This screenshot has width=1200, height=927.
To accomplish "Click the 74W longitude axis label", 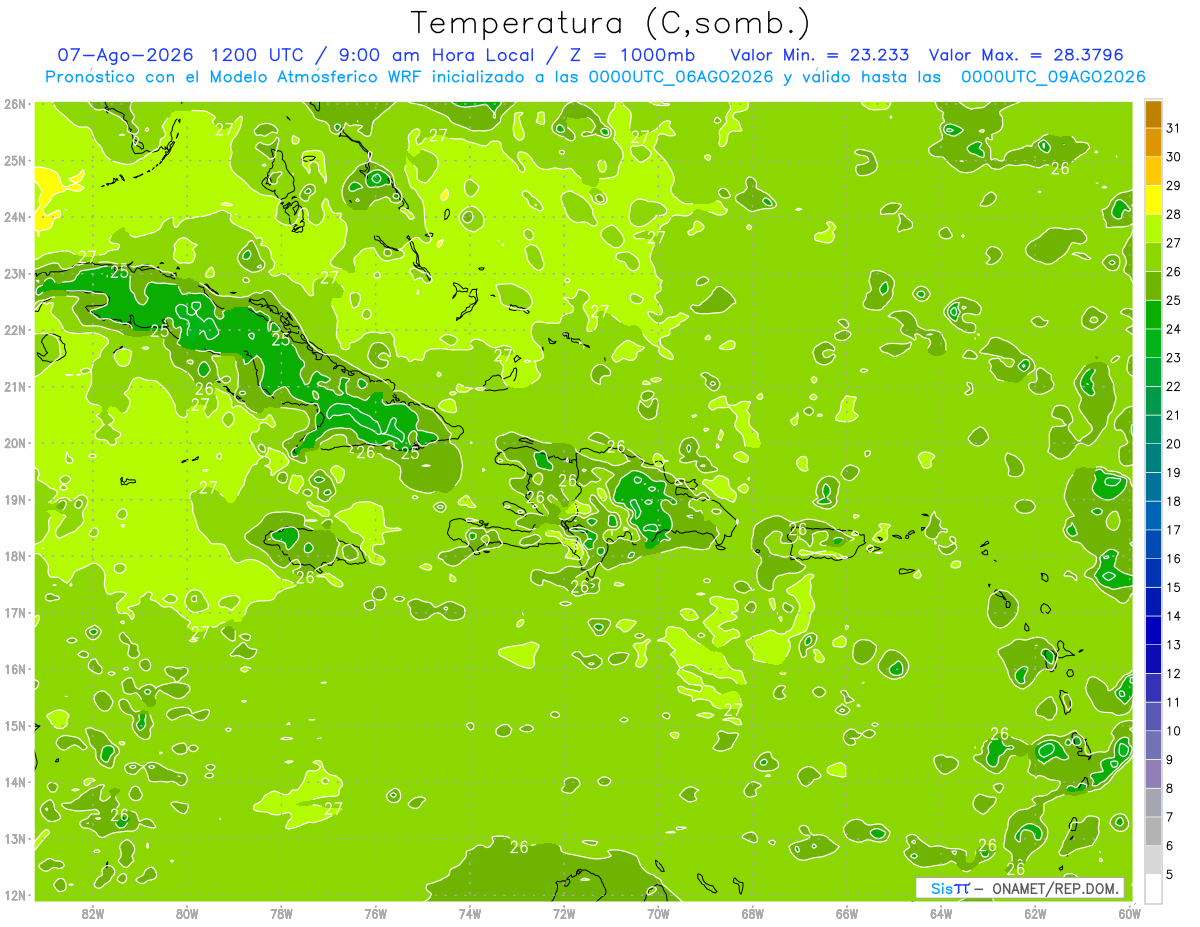I will pos(470,913).
